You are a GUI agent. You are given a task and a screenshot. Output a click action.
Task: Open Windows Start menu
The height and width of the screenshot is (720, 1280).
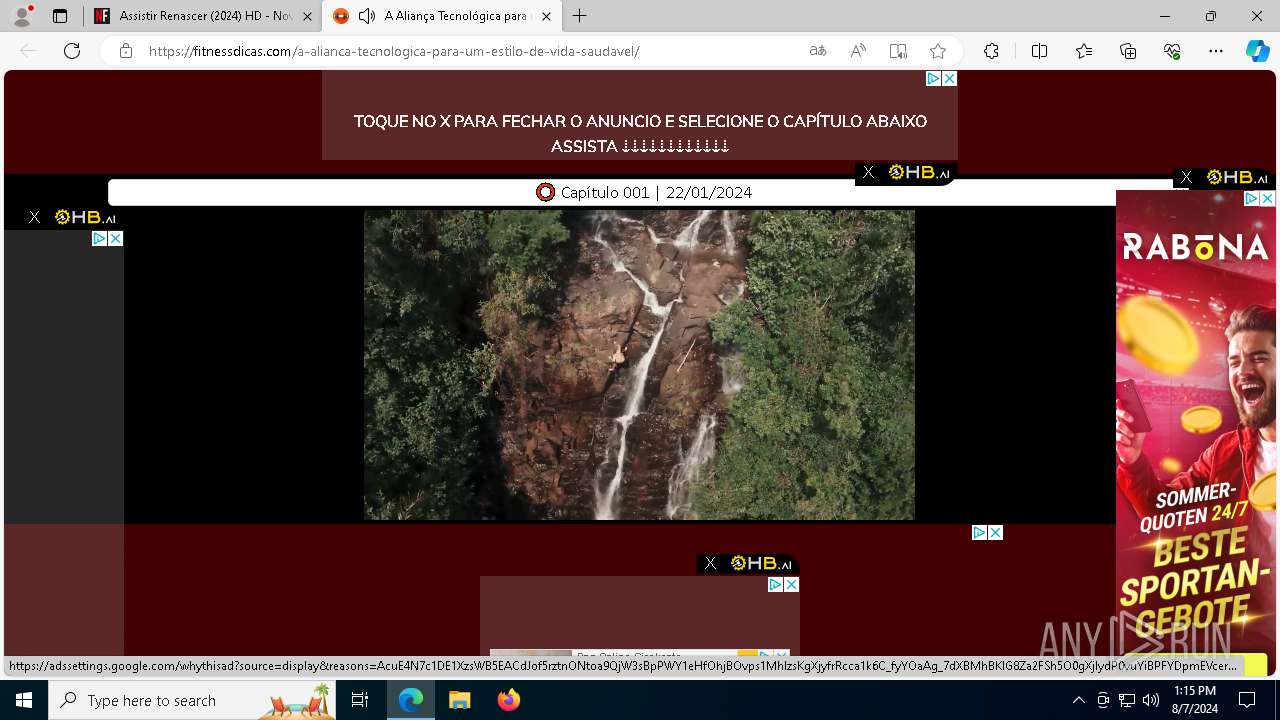24,700
